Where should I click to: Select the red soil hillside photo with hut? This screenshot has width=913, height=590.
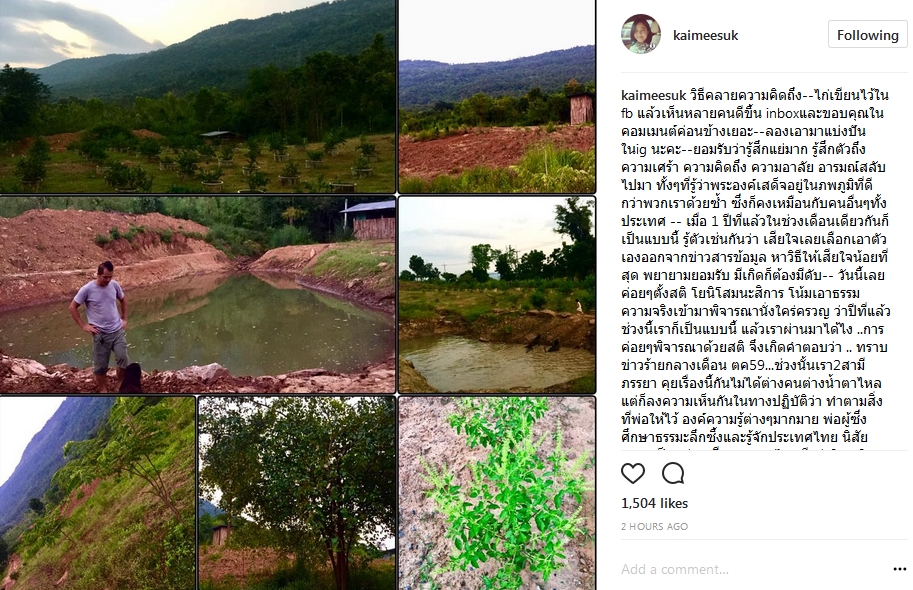(x=497, y=96)
